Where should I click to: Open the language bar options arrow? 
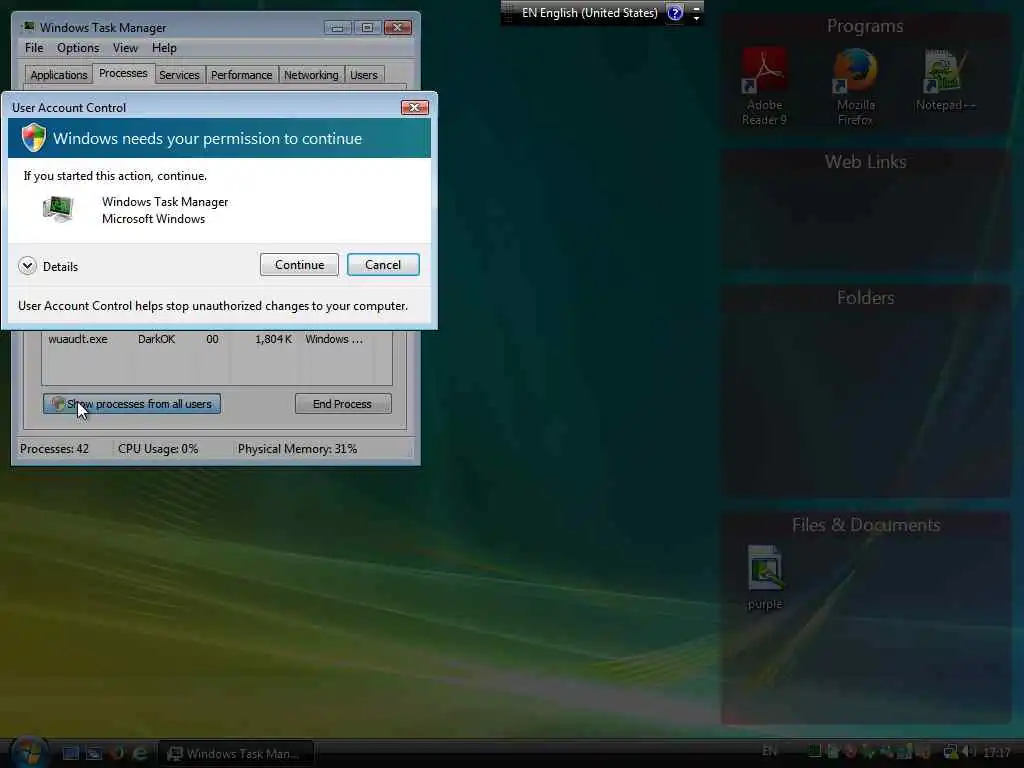coord(696,18)
